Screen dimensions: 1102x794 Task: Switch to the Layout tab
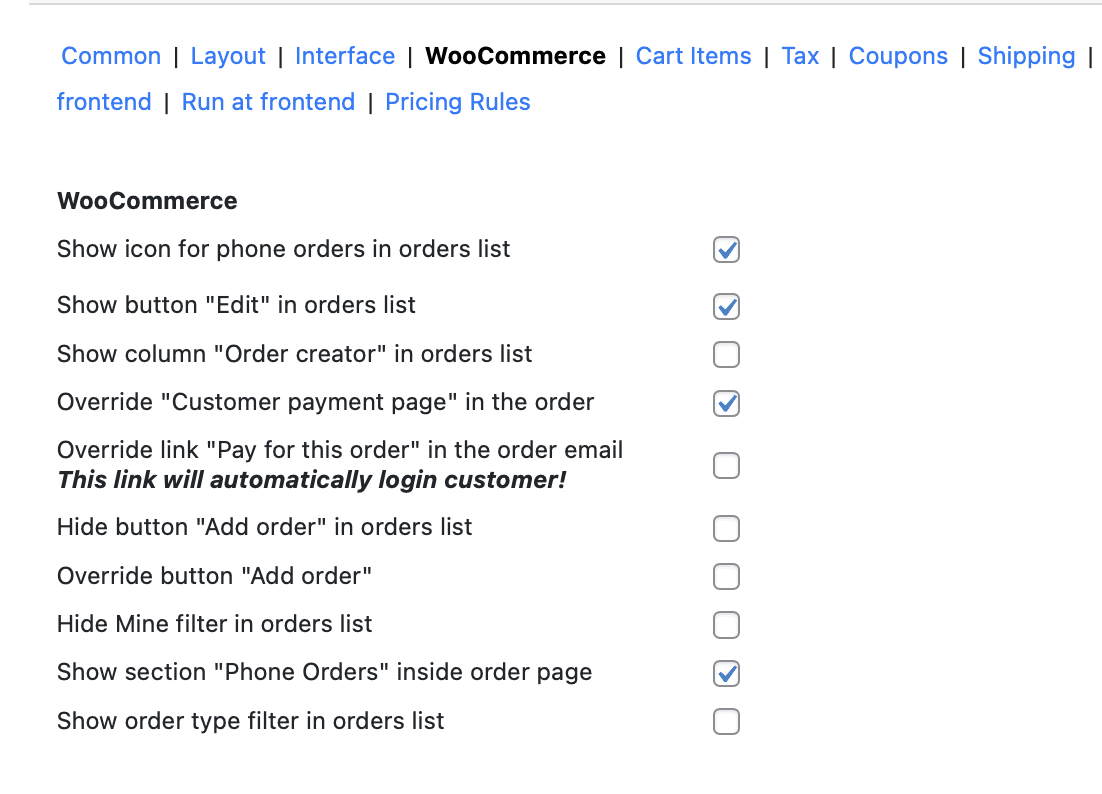[x=228, y=56]
